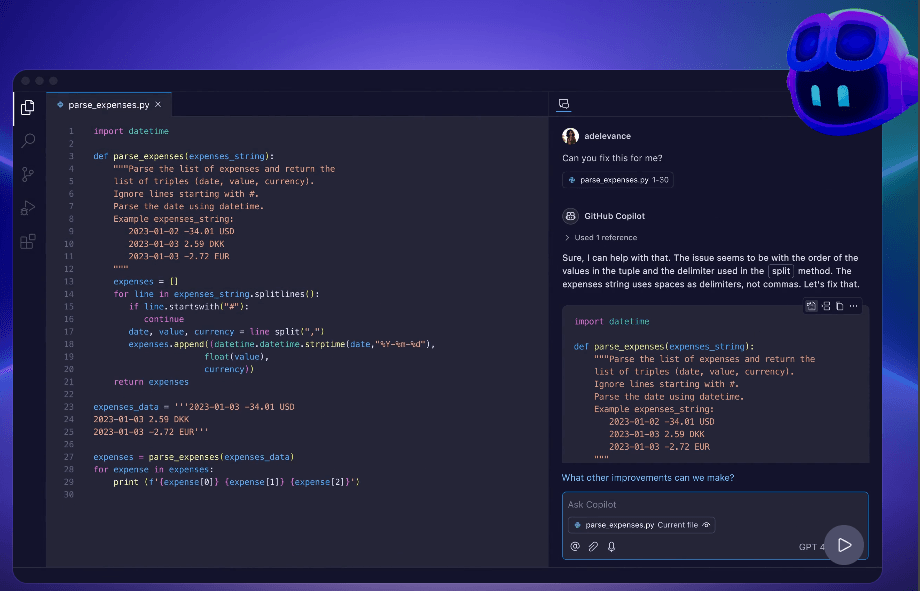Open the Explorer view in activity bar
This screenshot has height=591, width=920.
click(28, 107)
